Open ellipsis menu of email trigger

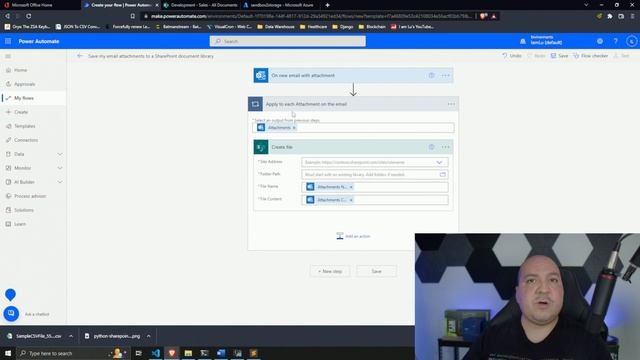pyautogui.click(x=445, y=76)
